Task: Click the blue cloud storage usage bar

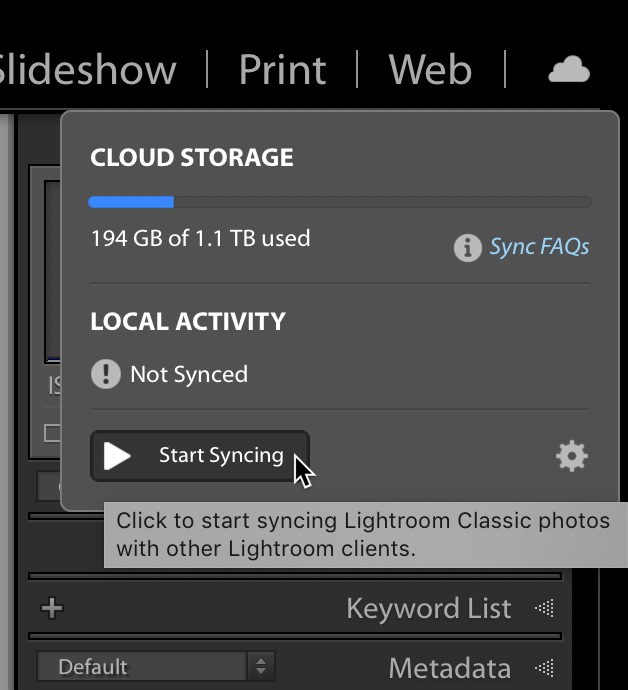Action: click(x=131, y=202)
